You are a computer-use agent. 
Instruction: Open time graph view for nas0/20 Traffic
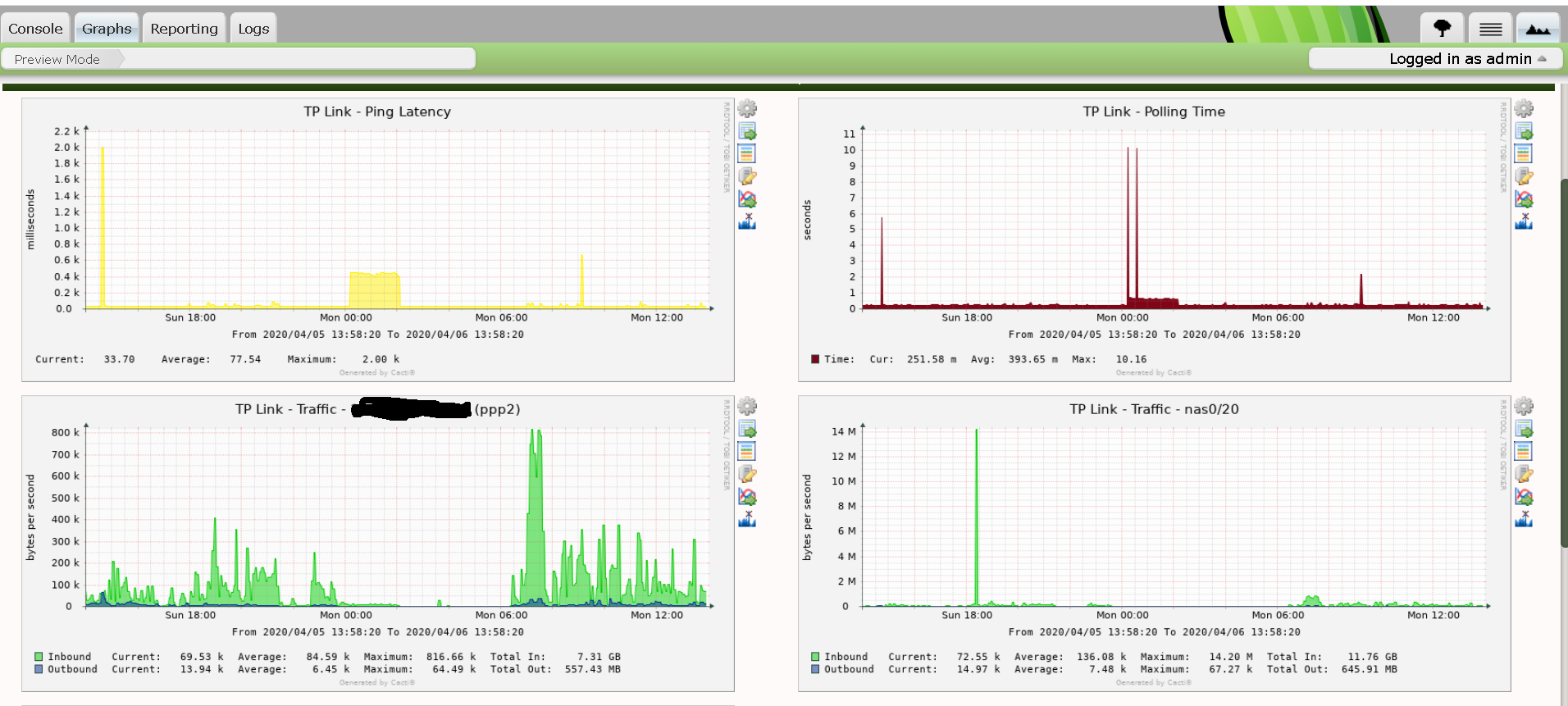[x=1524, y=451]
